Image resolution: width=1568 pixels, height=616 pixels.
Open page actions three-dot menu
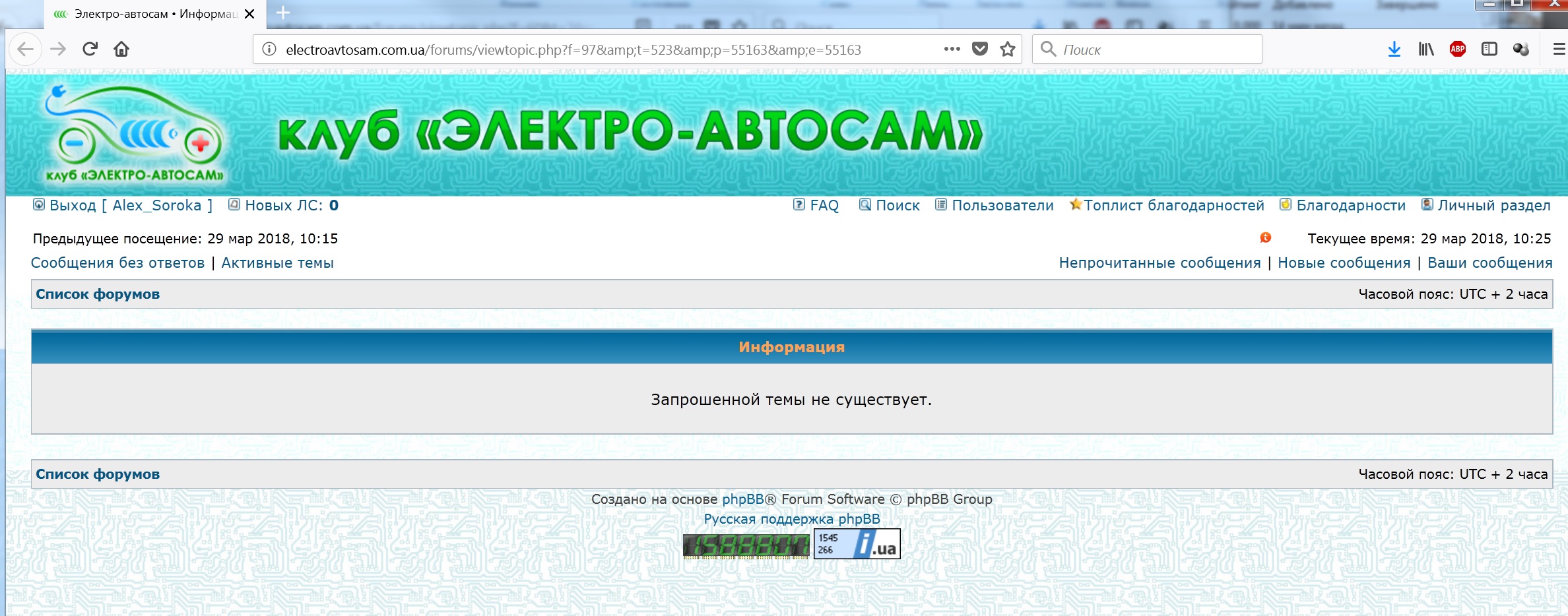(x=952, y=49)
